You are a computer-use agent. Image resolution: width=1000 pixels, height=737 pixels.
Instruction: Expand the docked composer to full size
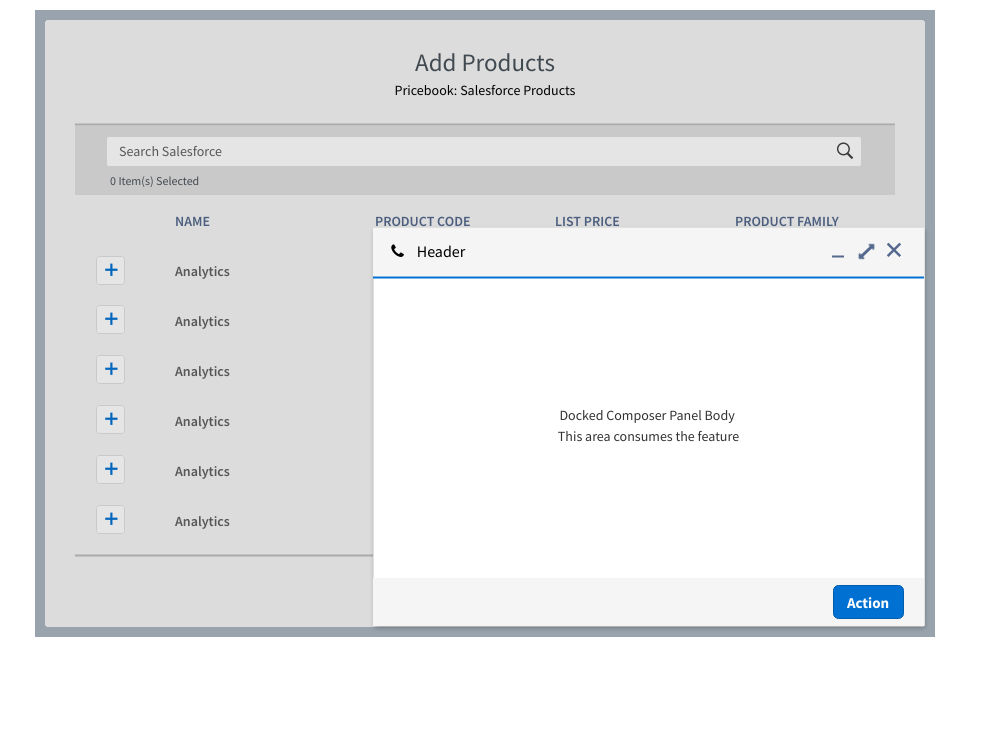[x=865, y=251]
